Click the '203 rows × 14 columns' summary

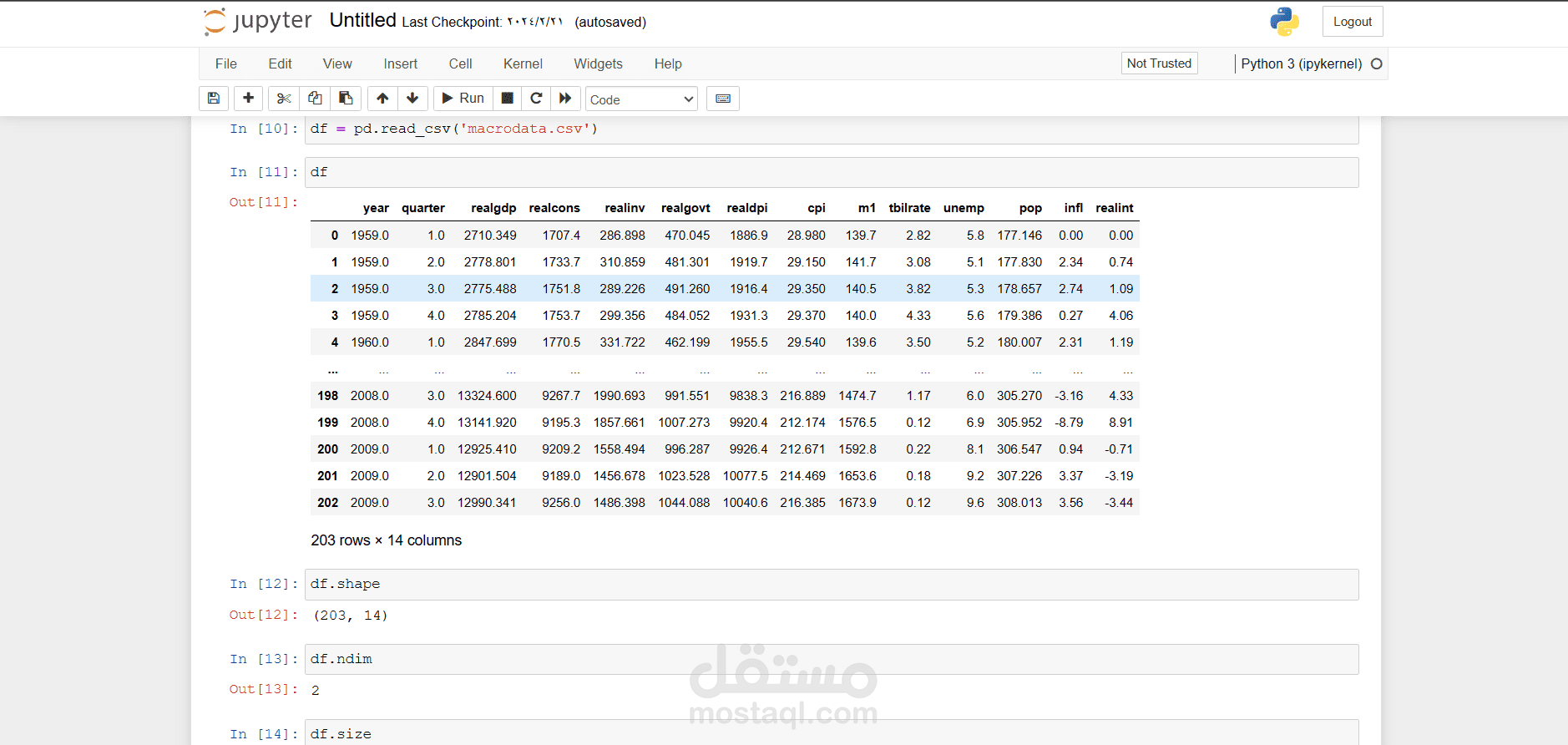(386, 540)
